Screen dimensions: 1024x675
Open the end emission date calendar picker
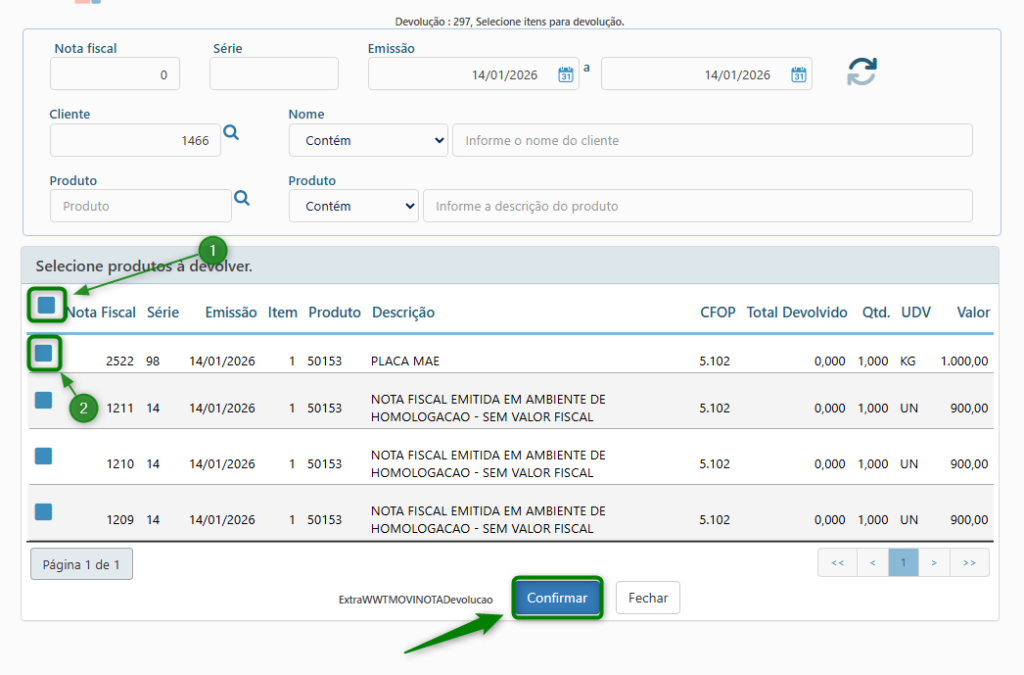click(798, 75)
